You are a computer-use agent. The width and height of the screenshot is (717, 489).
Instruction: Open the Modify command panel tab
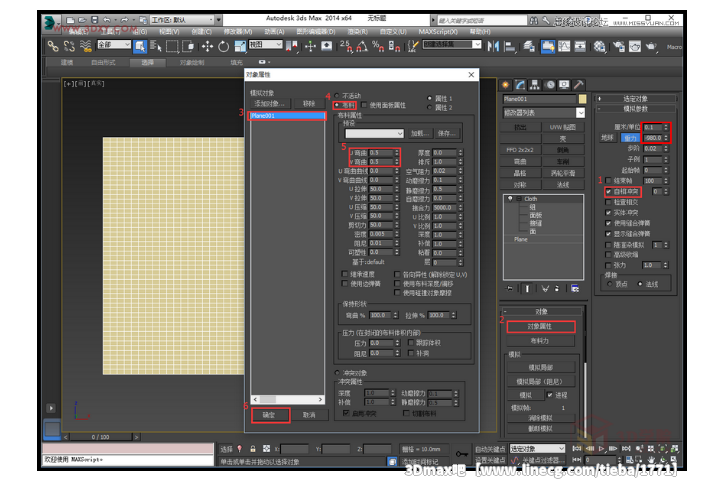pyautogui.click(x=520, y=85)
